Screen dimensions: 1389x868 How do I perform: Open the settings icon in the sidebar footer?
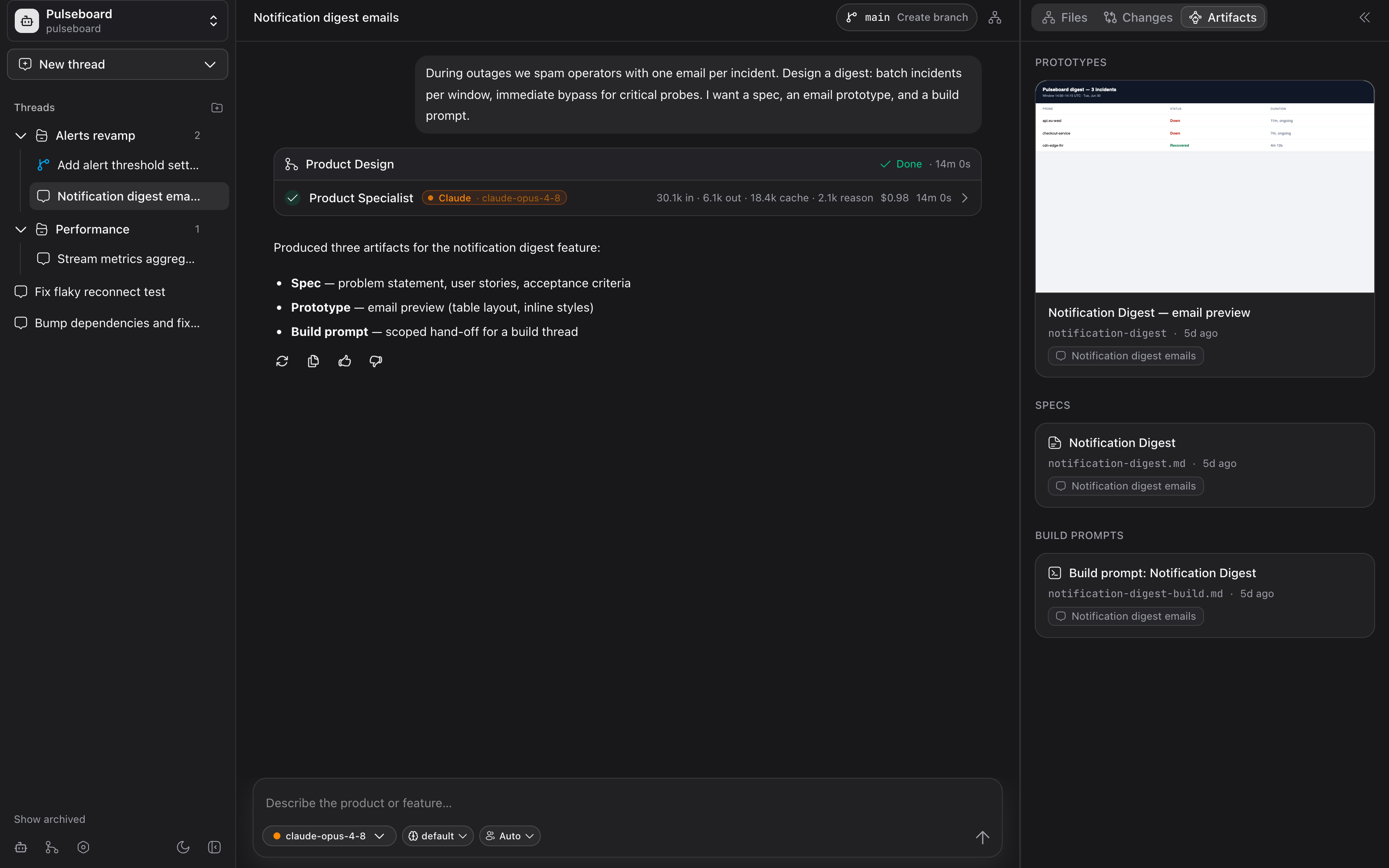[83, 847]
